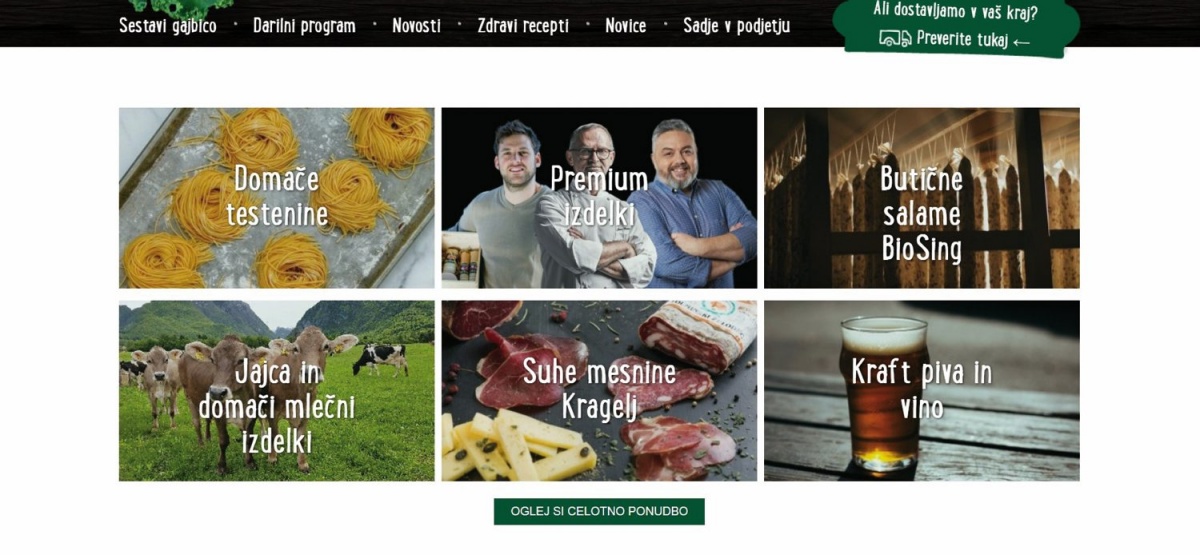Go to Darilni program
The image size is (1200, 555).
304,26
